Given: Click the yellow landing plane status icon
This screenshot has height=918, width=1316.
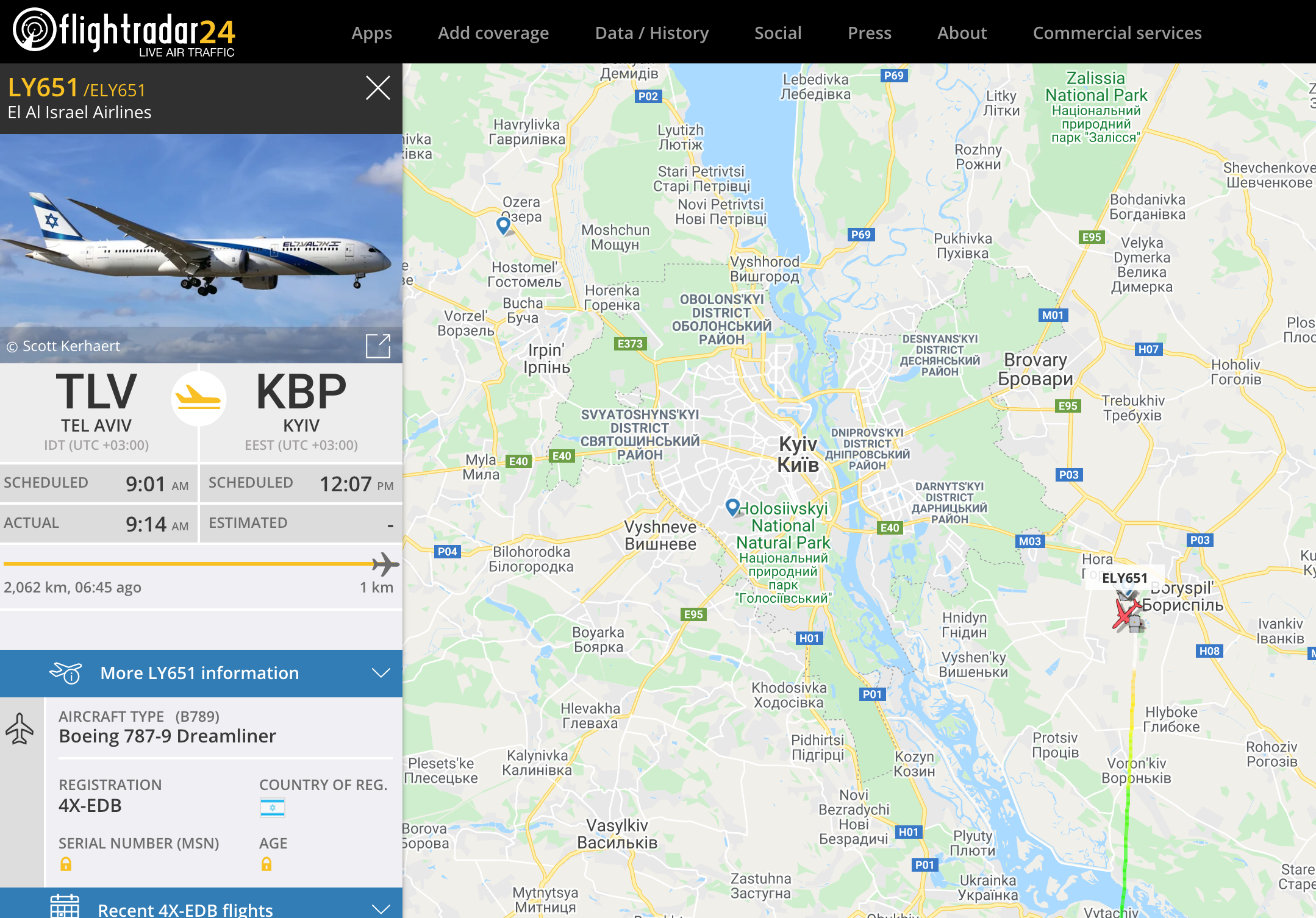Looking at the screenshot, I should tap(199, 399).
